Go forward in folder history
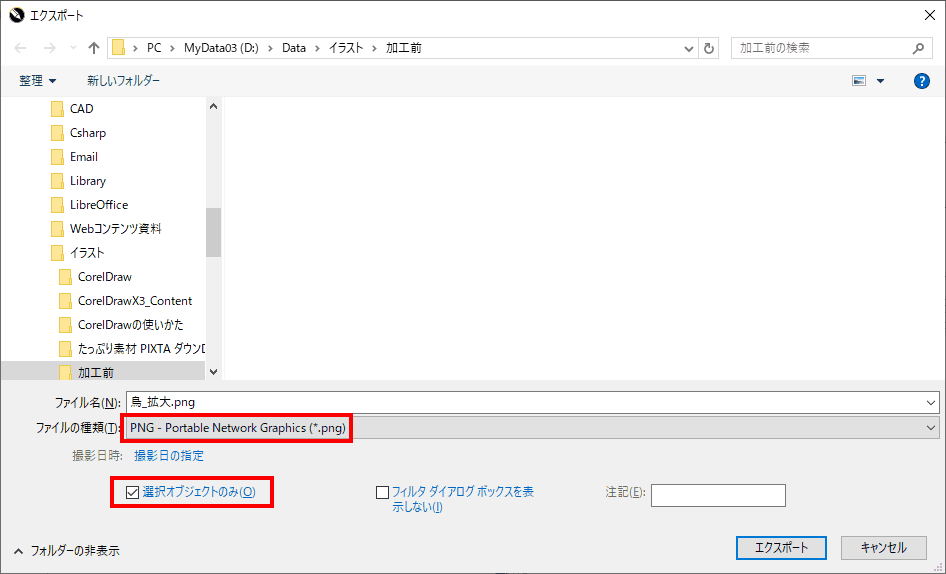Screen dimensions: 946x574 [x=49, y=48]
